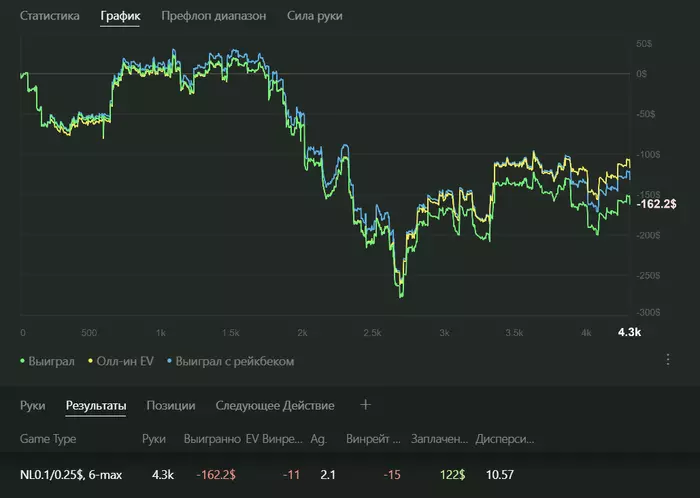Switch to the Статистика tab
The height and width of the screenshot is (498, 700).
[50, 16]
